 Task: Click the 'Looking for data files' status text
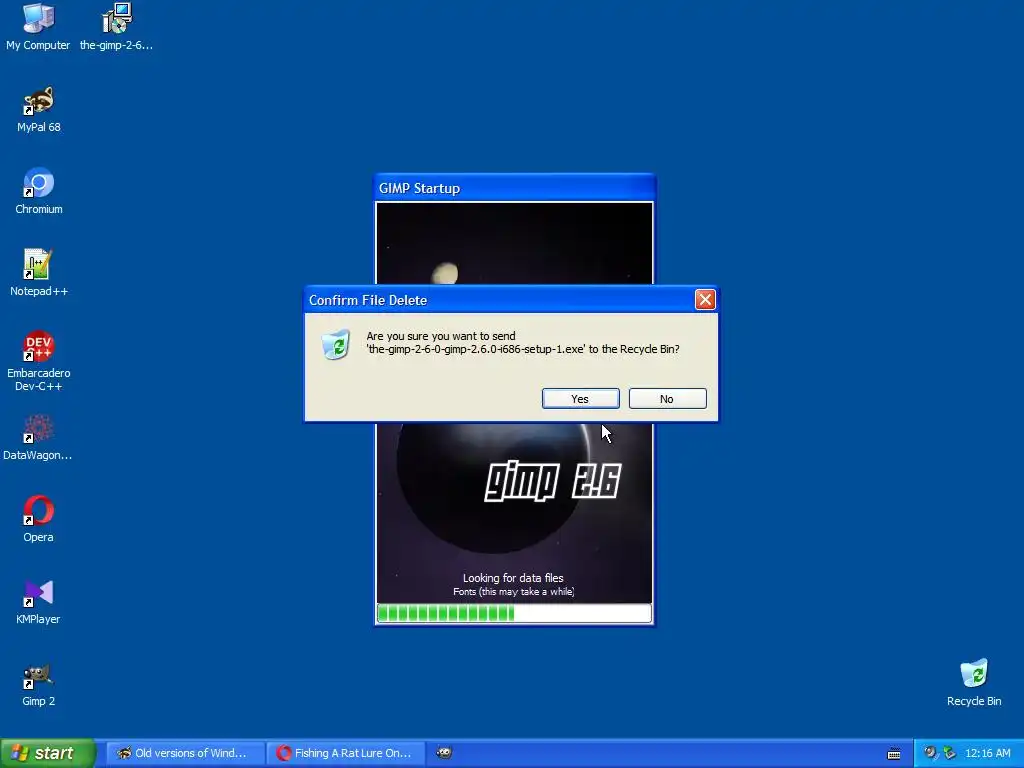[513, 578]
